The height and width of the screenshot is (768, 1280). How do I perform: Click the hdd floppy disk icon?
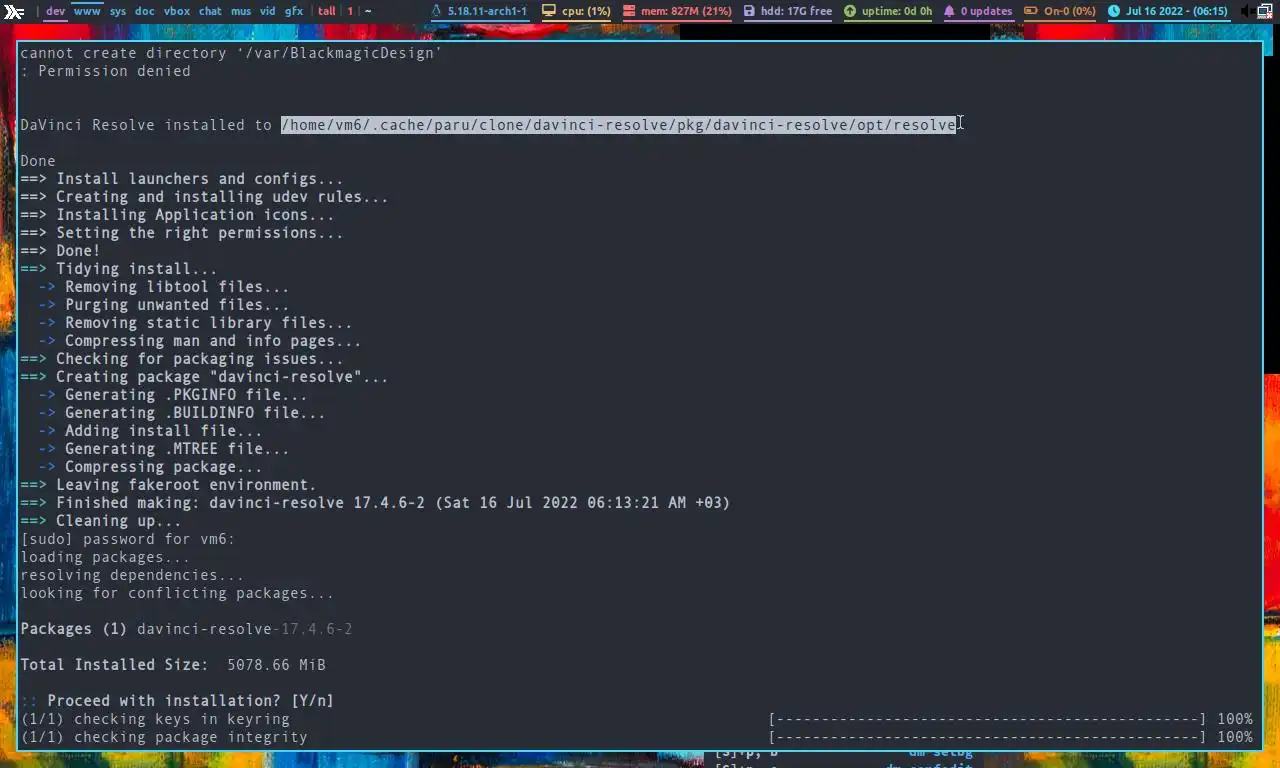[749, 12]
